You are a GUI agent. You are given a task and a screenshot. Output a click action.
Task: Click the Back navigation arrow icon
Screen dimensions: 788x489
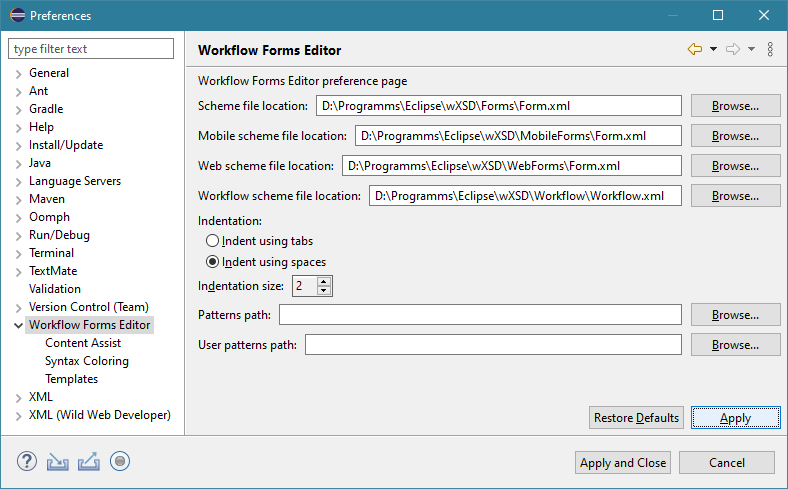(x=695, y=49)
